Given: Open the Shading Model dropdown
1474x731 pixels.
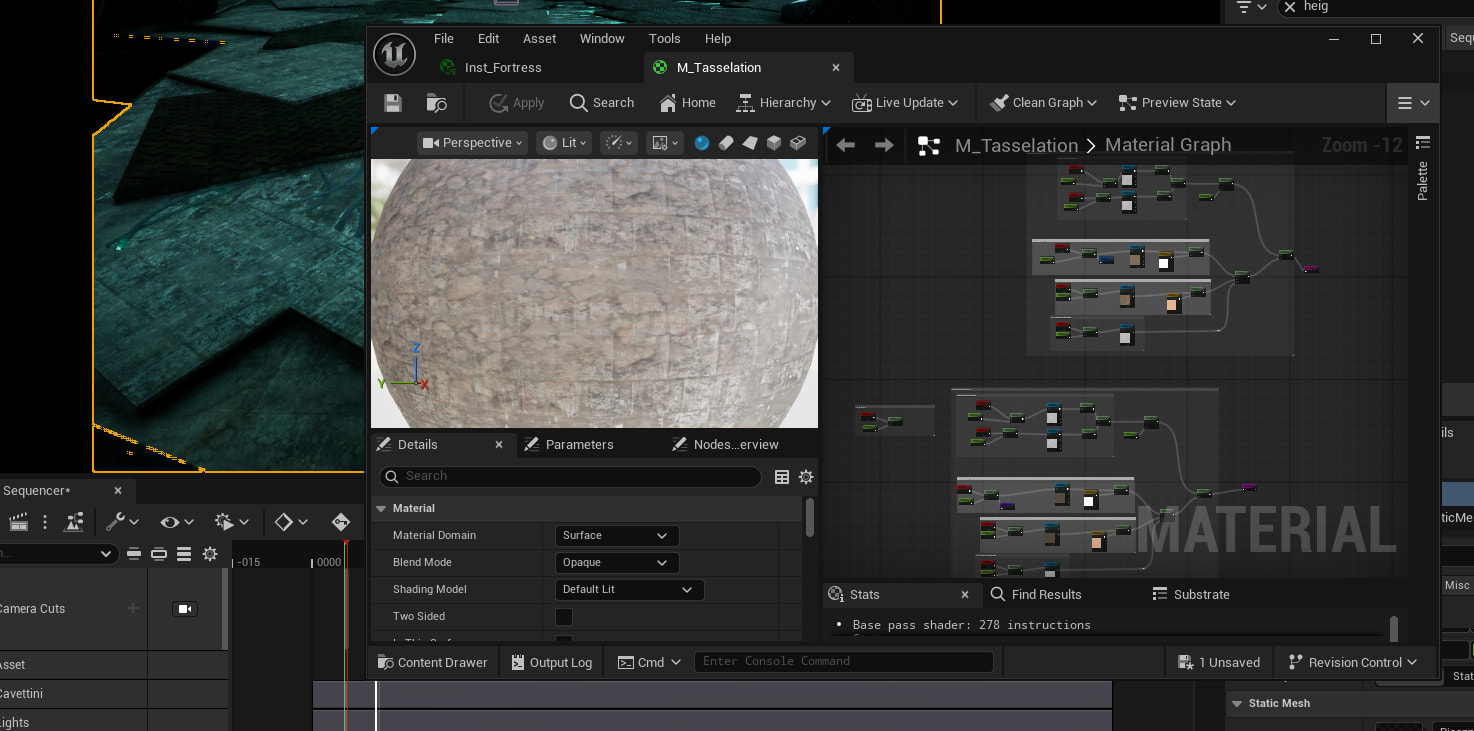Looking at the screenshot, I should [x=628, y=590].
